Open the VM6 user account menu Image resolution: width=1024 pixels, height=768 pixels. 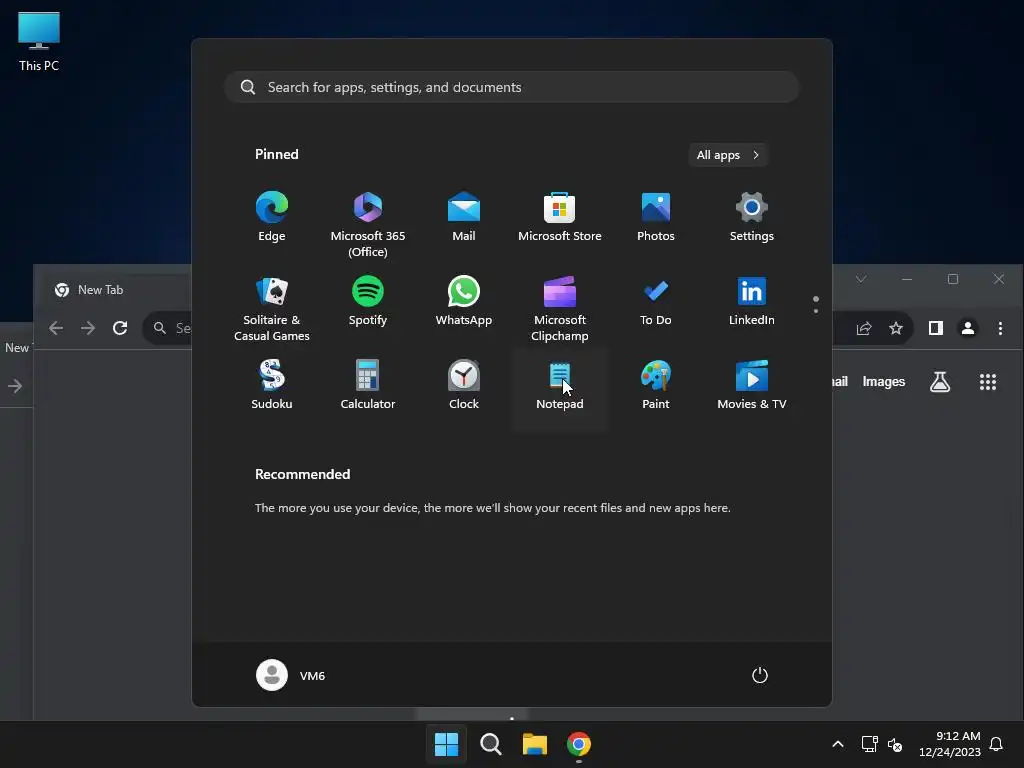[291, 675]
